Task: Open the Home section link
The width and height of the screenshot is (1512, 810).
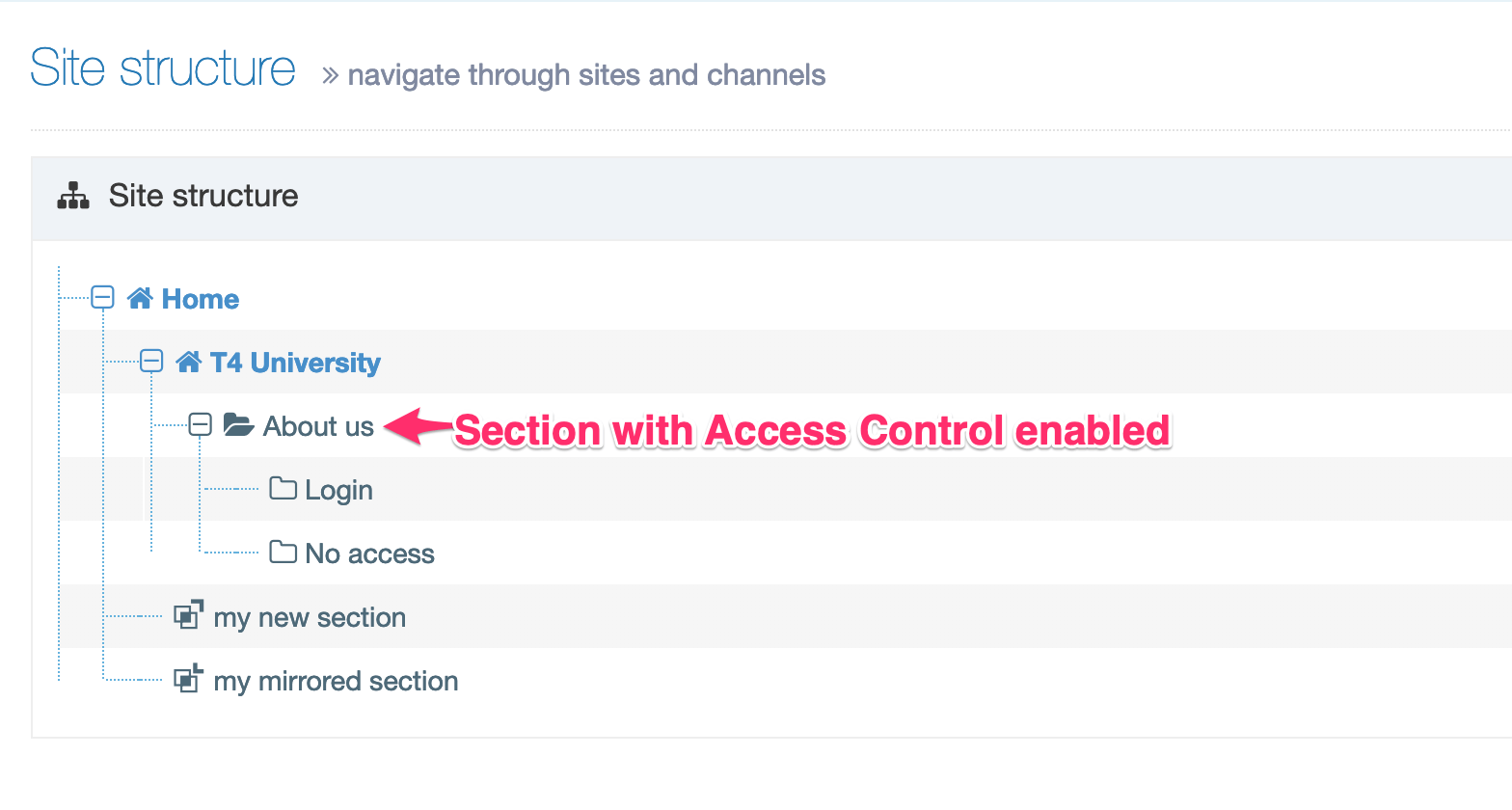Action: (201, 299)
